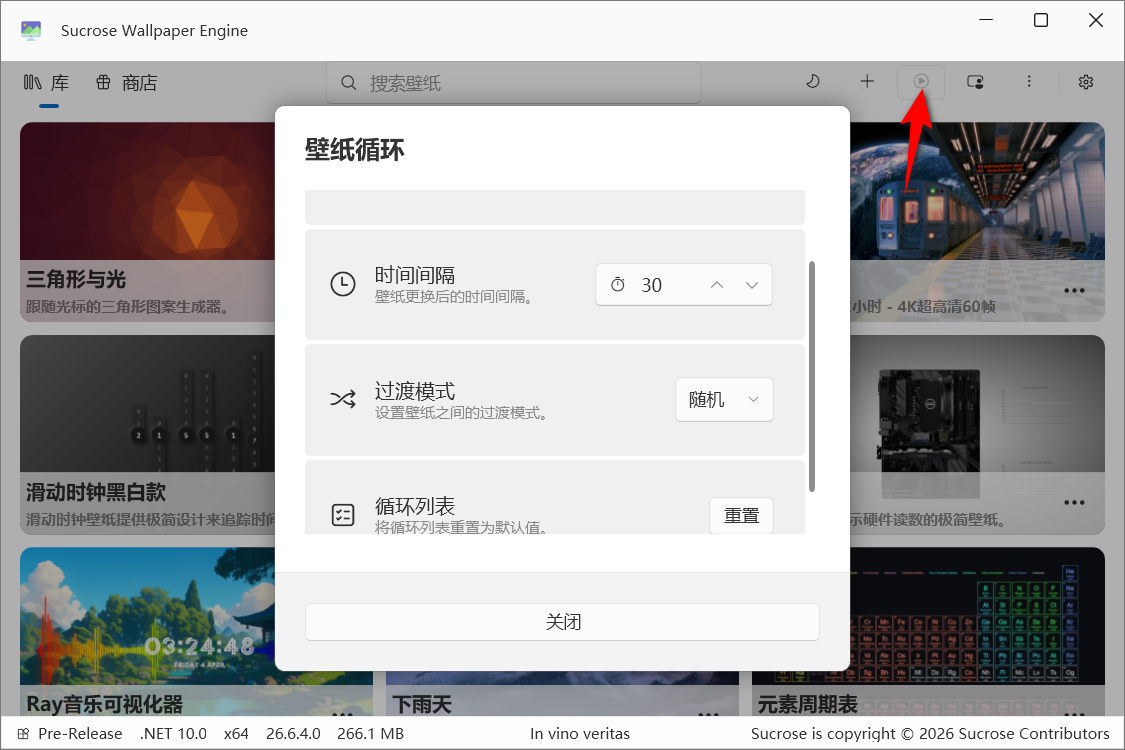Select the 滑动时钟黑白款 wallpaper thumbnail

coord(148,403)
